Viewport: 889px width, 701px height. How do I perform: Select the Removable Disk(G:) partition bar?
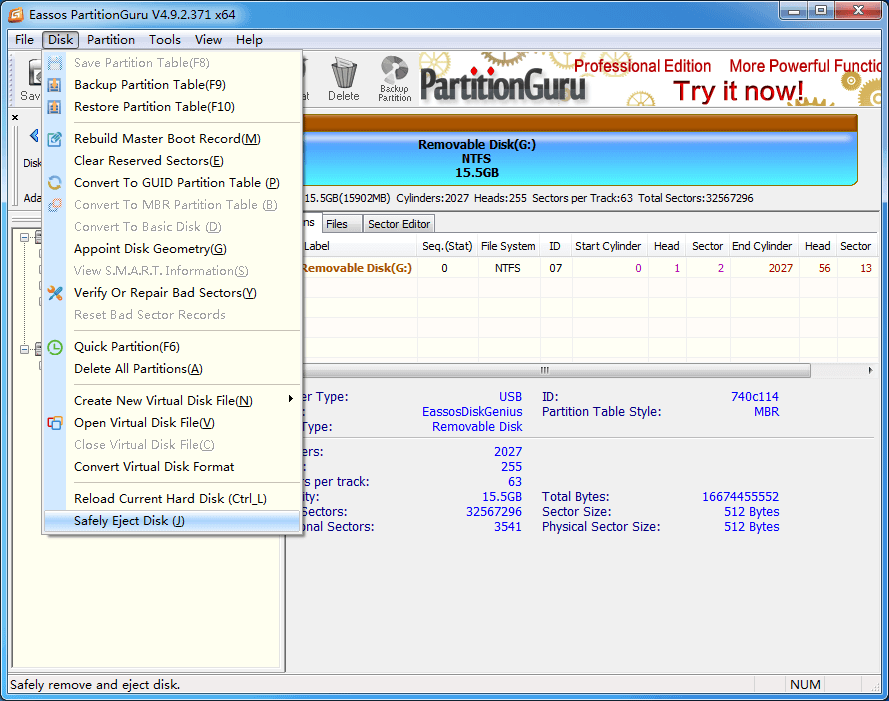(580, 151)
